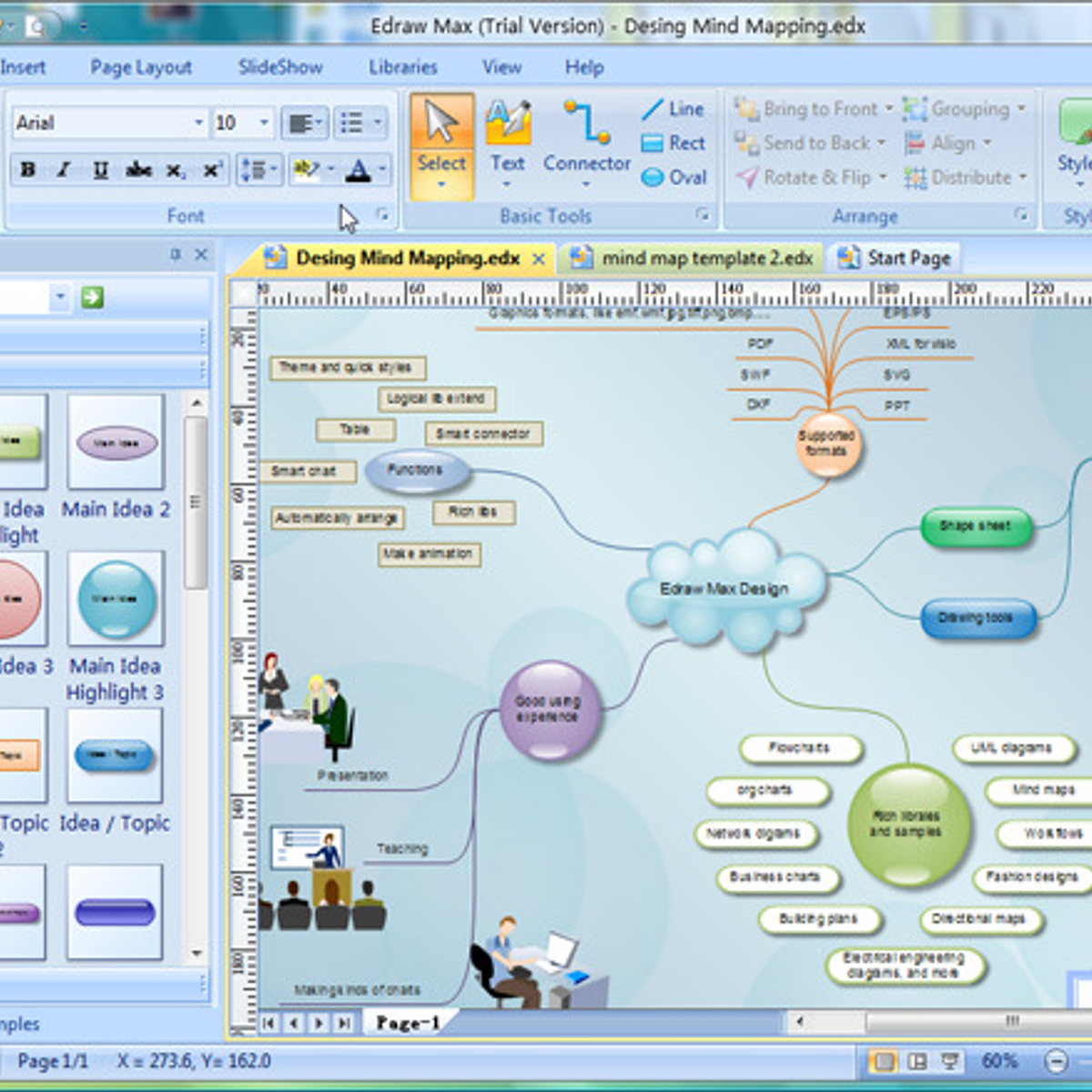Open the SlideShow ribbon tab
The width and height of the screenshot is (1092, 1092).
(280, 67)
